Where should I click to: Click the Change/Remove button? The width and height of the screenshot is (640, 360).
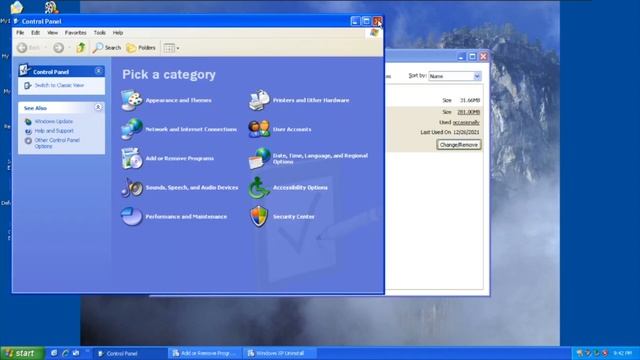[x=459, y=144]
